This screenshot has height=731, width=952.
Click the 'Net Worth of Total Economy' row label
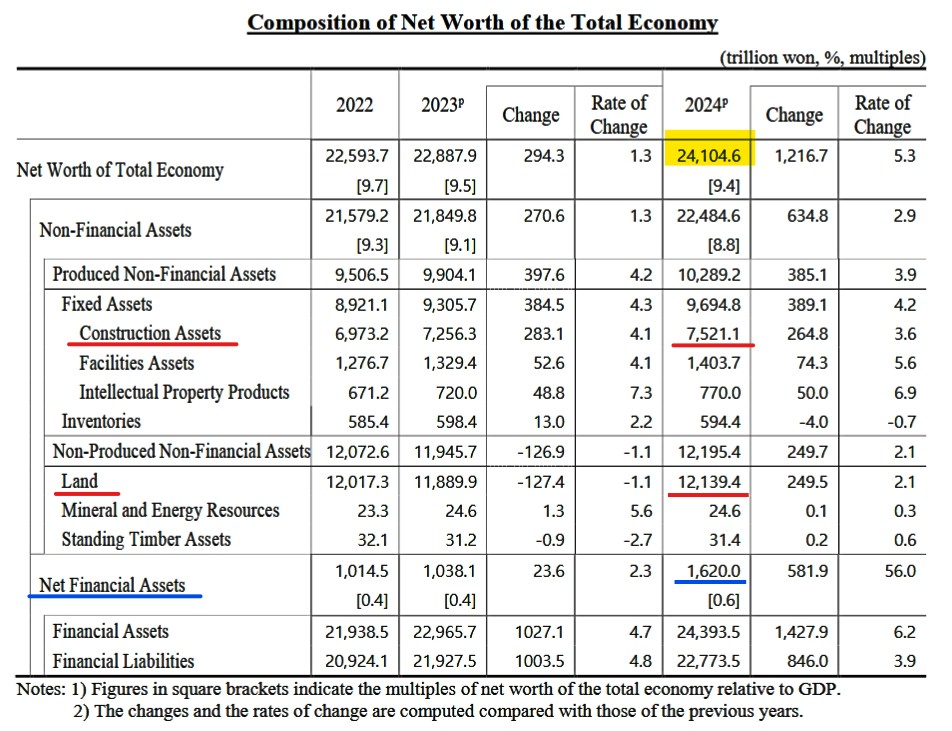coord(120,170)
